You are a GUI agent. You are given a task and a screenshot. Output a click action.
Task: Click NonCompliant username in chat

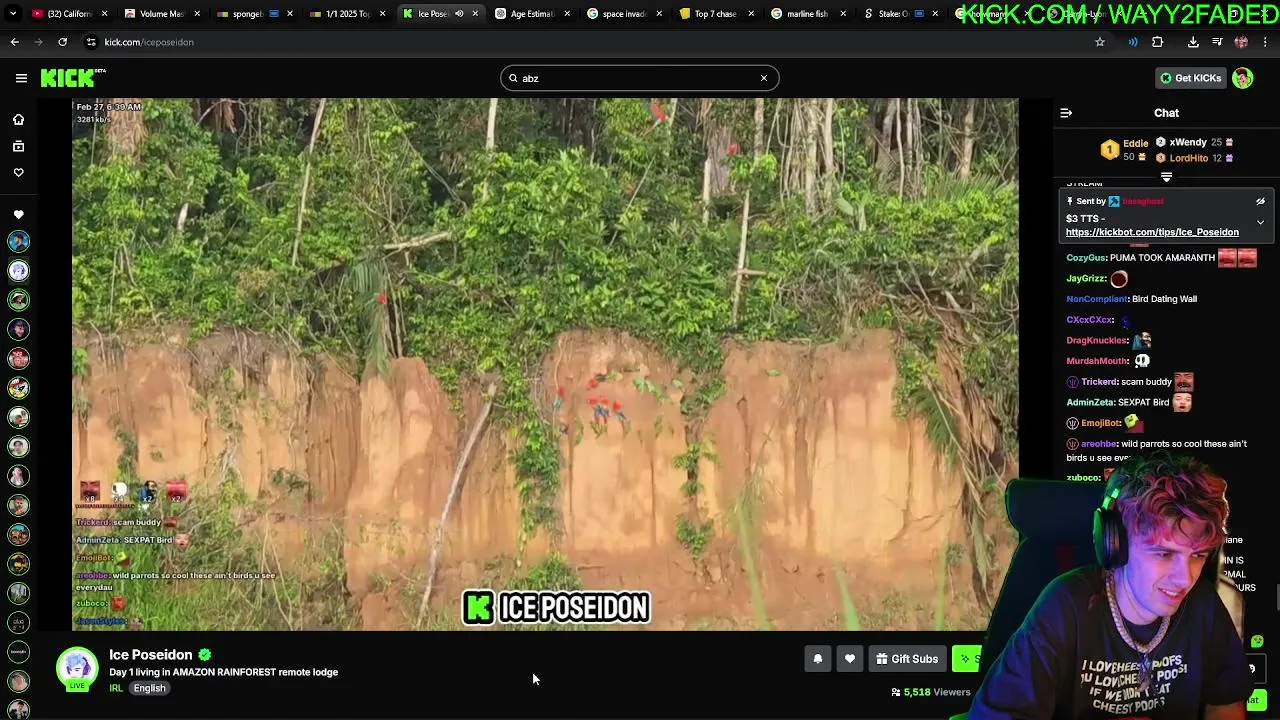(x=1097, y=299)
